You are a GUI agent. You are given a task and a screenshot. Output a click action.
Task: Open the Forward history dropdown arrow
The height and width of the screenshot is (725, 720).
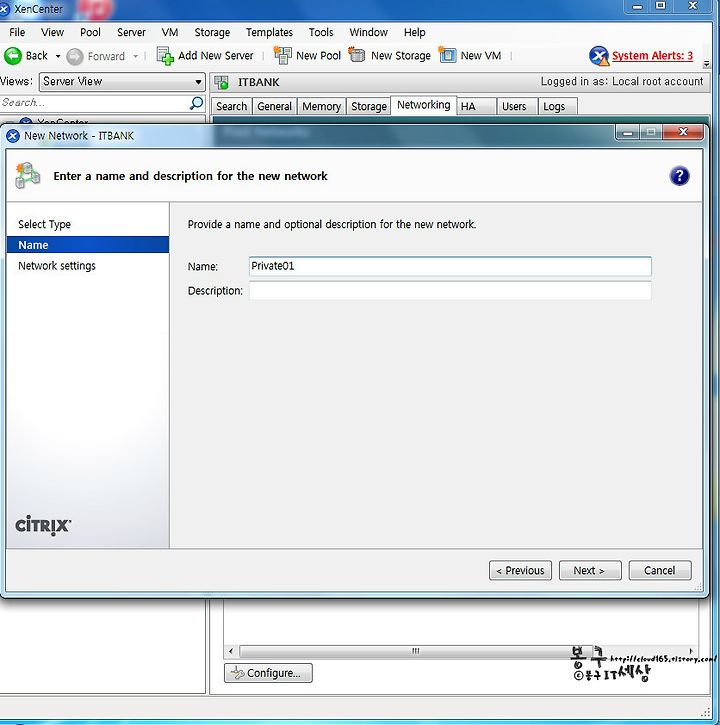pyautogui.click(x=135, y=56)
